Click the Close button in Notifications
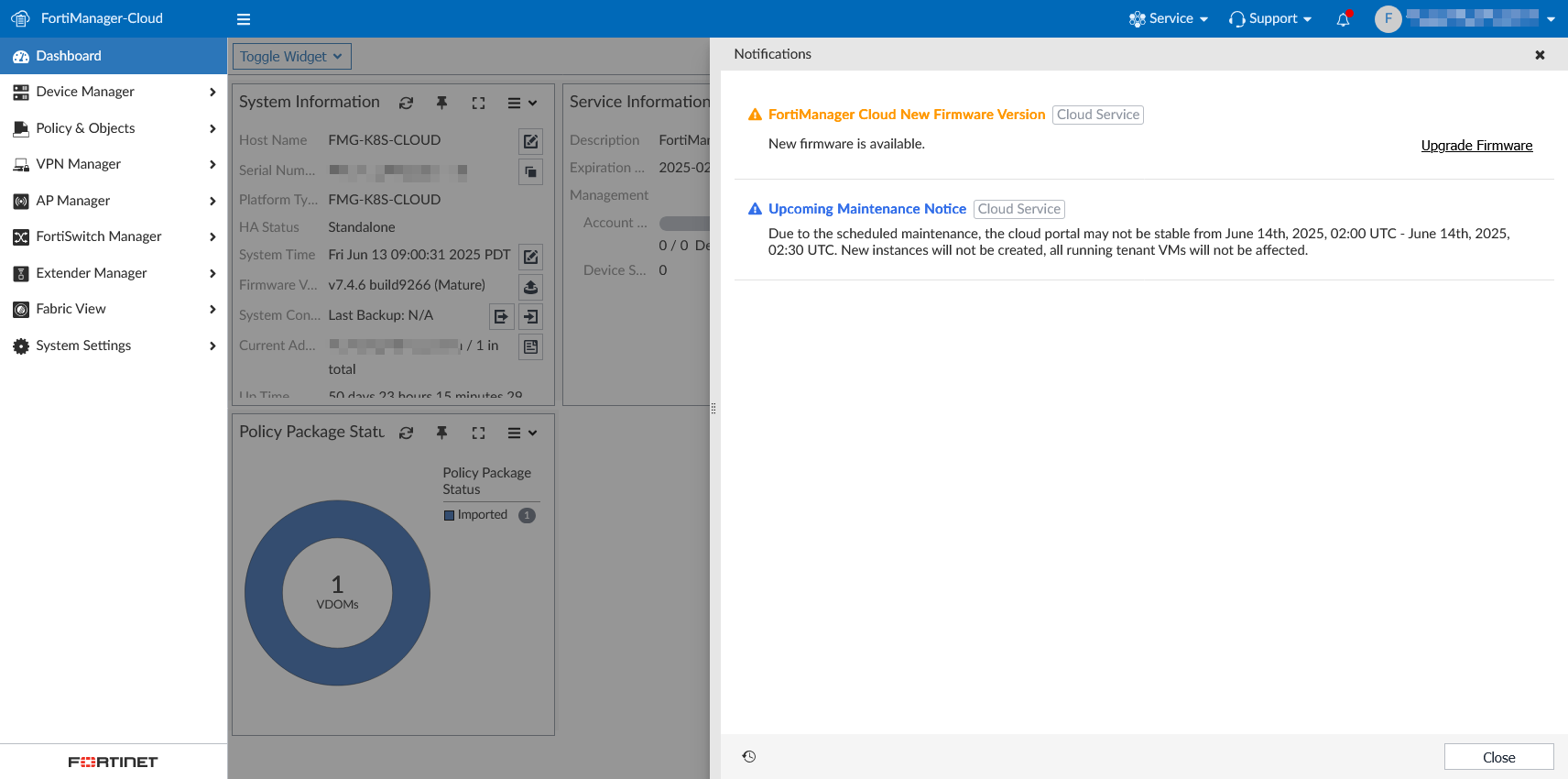The image size is (1568, 779). click(1498, 757)
